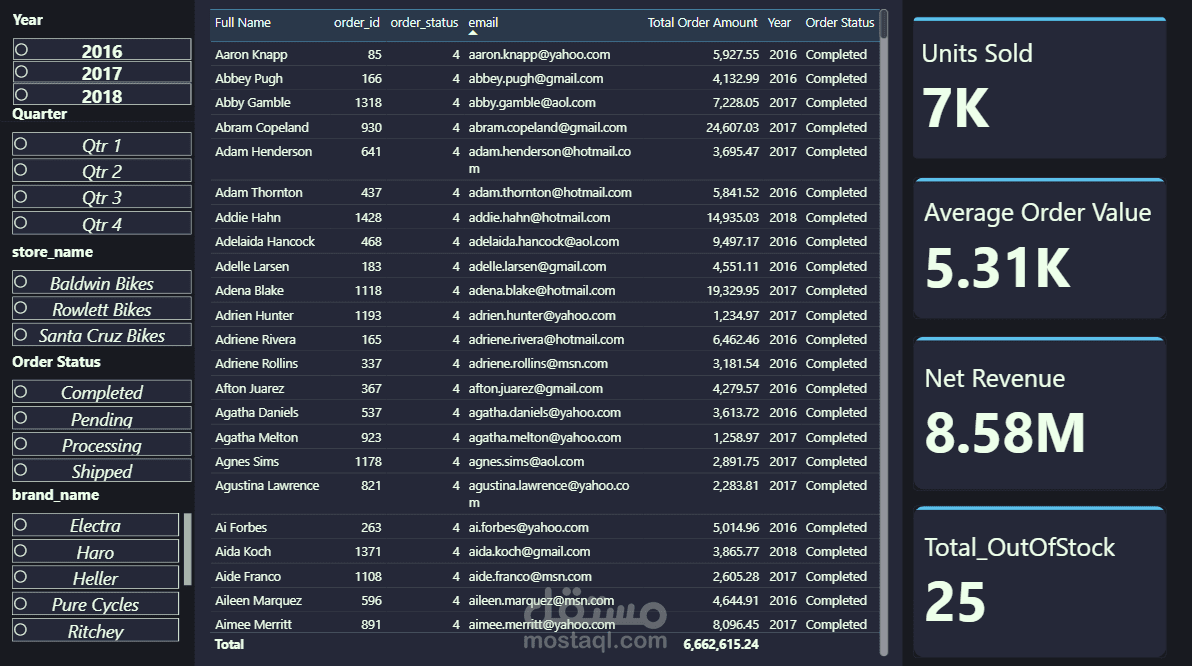
Task: Select the 2018 year slicer option
Action: point(102,94)
